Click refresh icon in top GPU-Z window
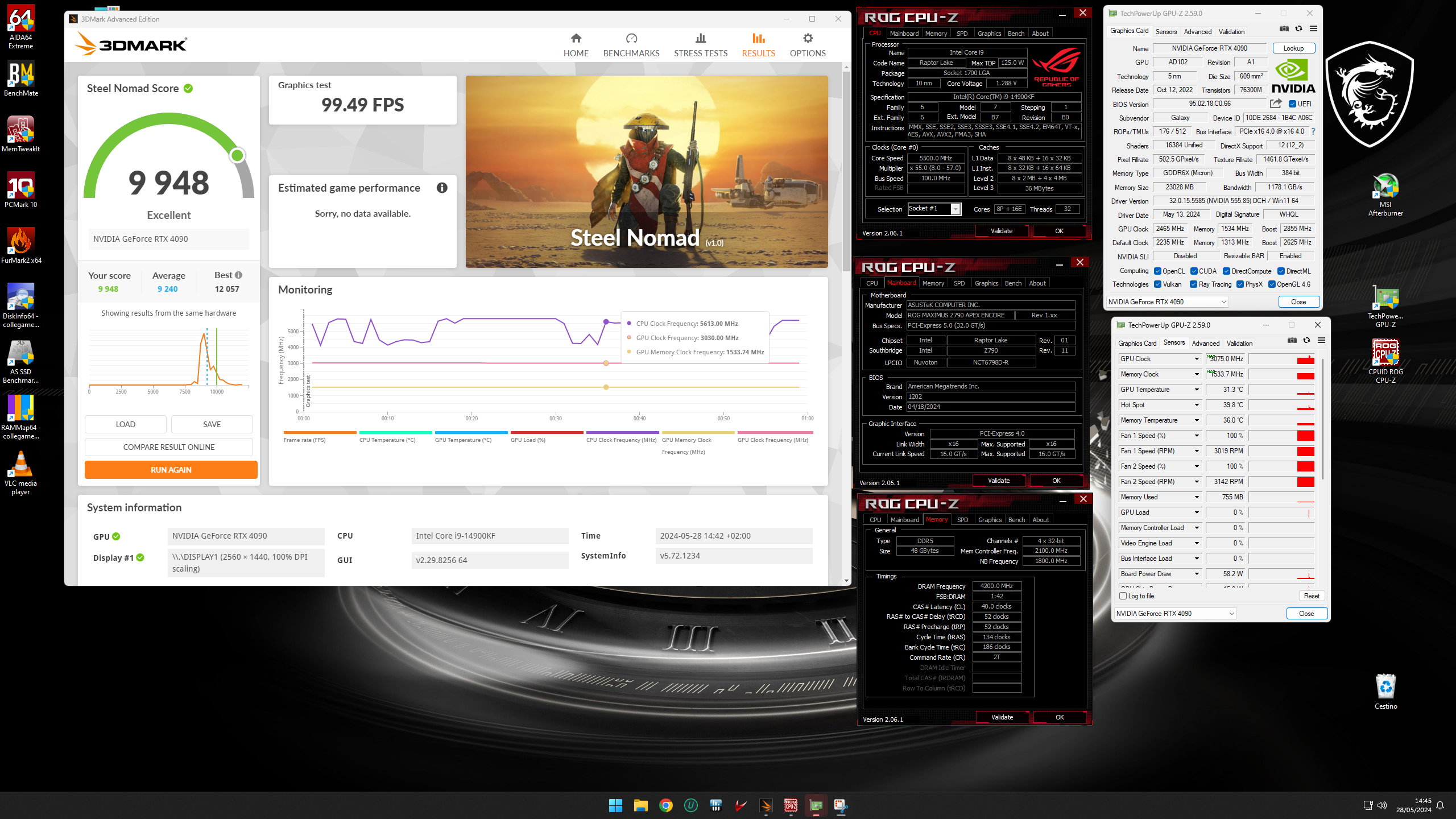Viewport: 1456px width, 819px height. coord(1298,28)
